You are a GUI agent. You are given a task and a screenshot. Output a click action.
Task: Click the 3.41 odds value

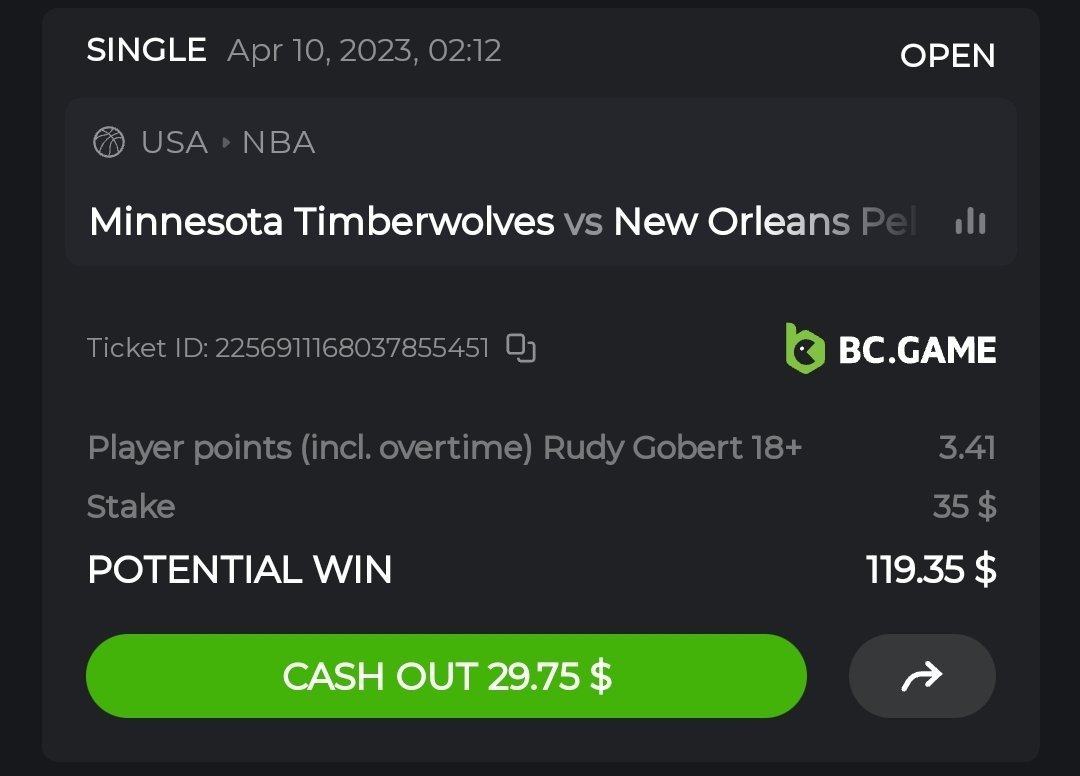pos(967,447)
